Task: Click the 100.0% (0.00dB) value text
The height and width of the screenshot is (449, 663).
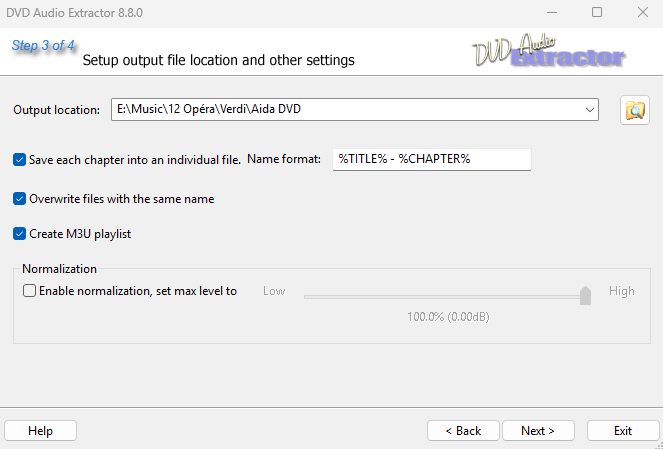Action: [448, 317]
